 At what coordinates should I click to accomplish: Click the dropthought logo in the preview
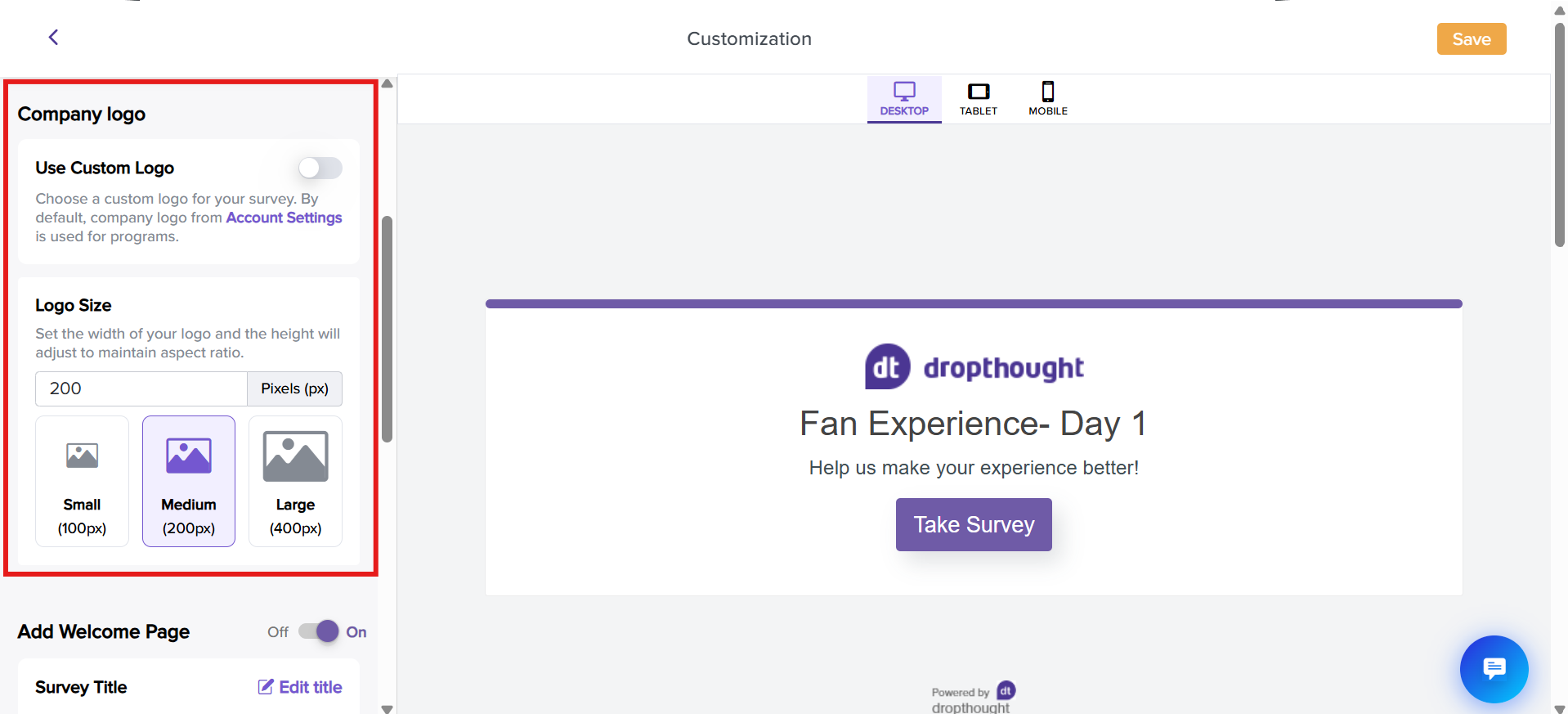point(974,367)
